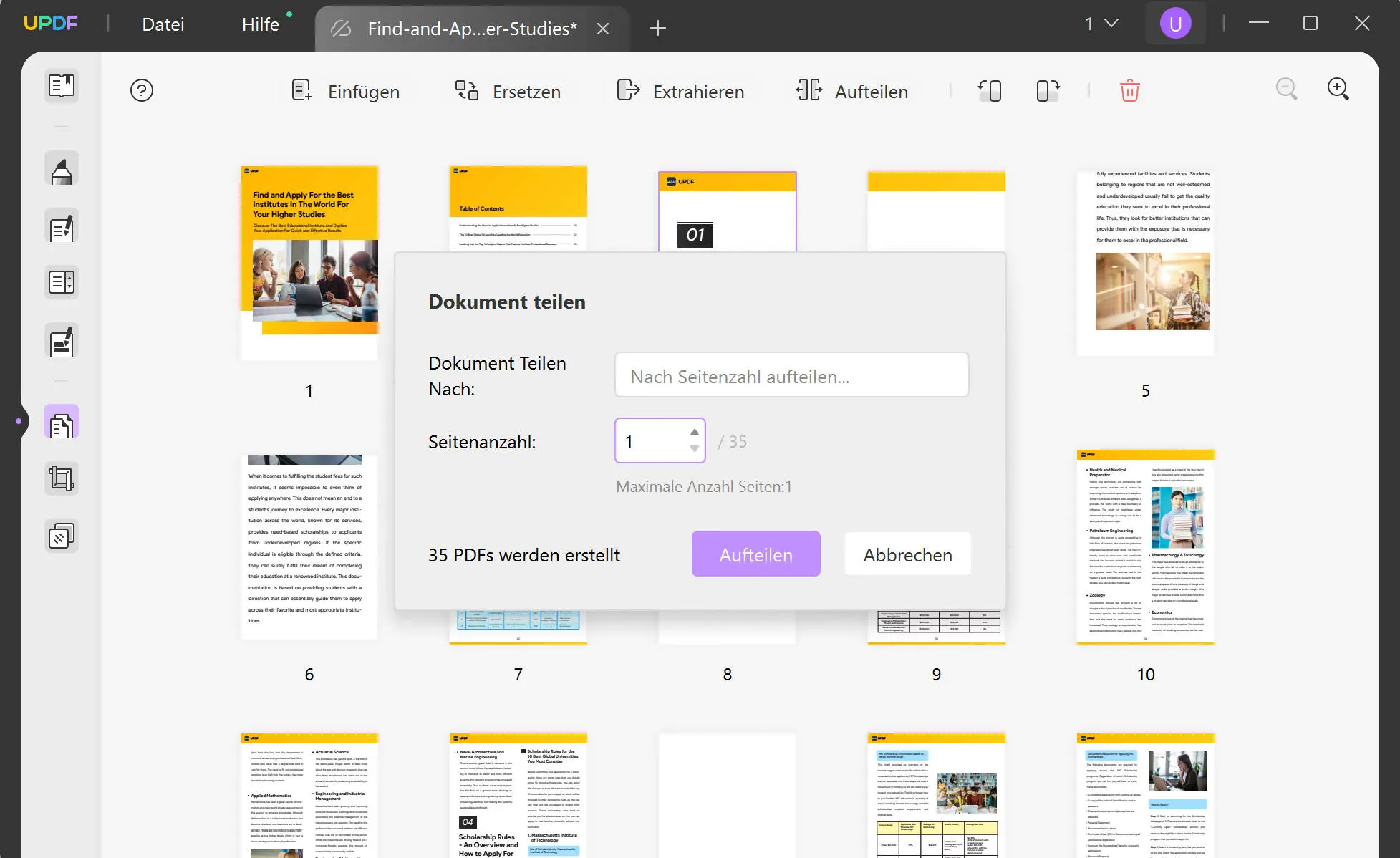1400x858 pixels.
Task: Close the Find-and-Apply document tab
Action: point(604,29)
